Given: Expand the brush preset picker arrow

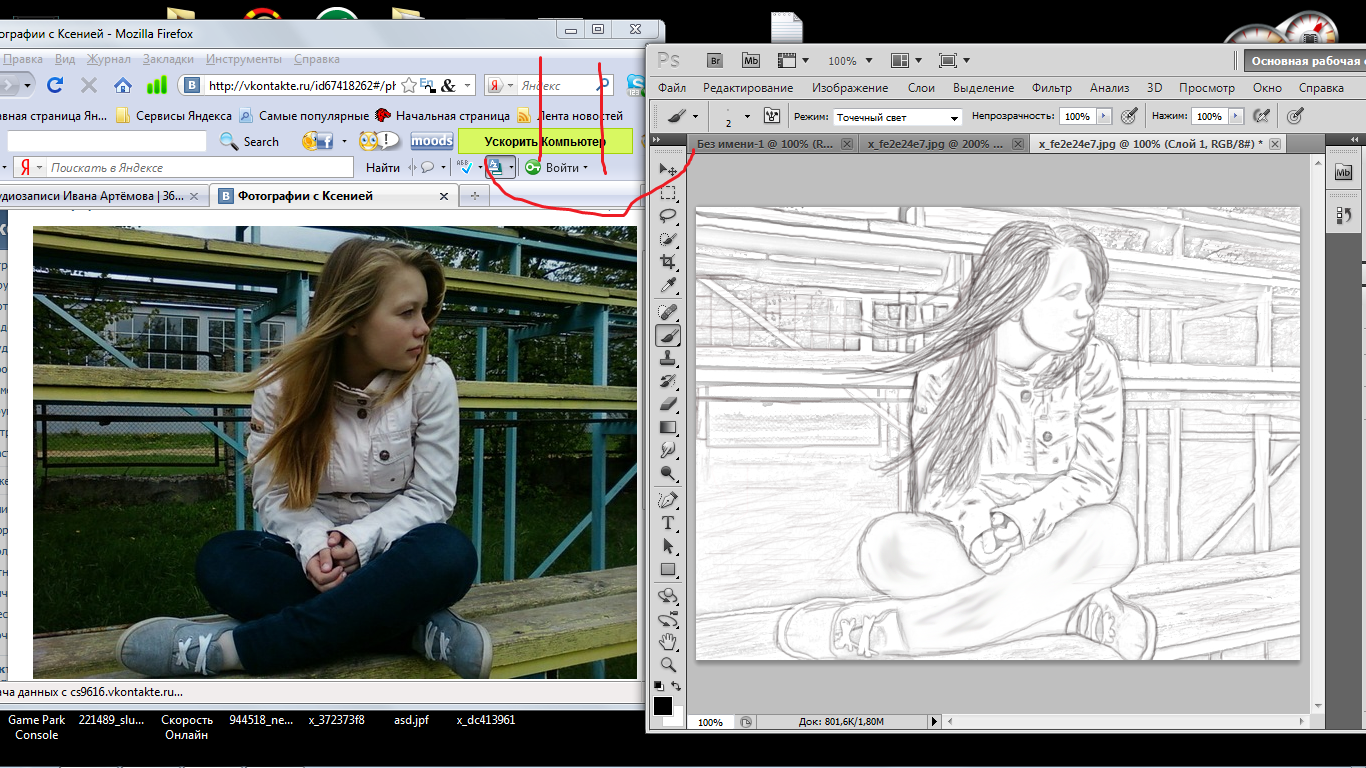Looking at the screenshot, I should tap(746, 116).
